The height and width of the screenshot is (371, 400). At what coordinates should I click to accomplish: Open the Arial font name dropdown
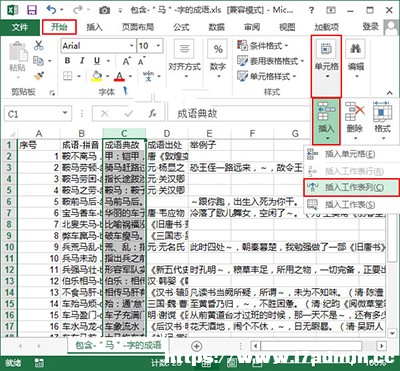132,46
